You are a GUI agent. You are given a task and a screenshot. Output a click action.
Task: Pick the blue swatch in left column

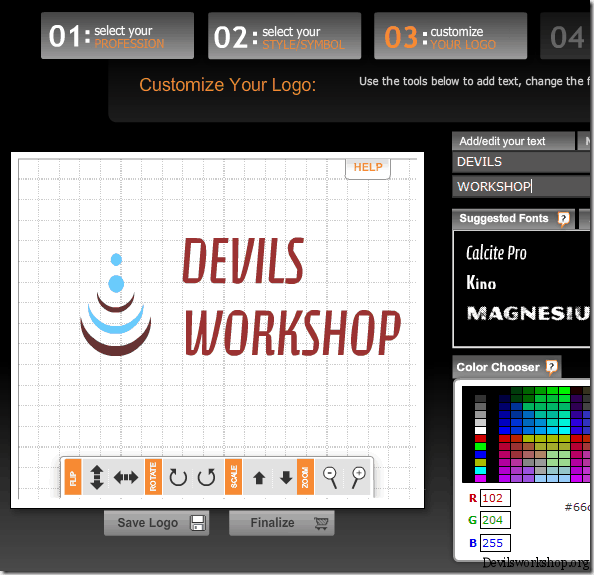[480, 454]
